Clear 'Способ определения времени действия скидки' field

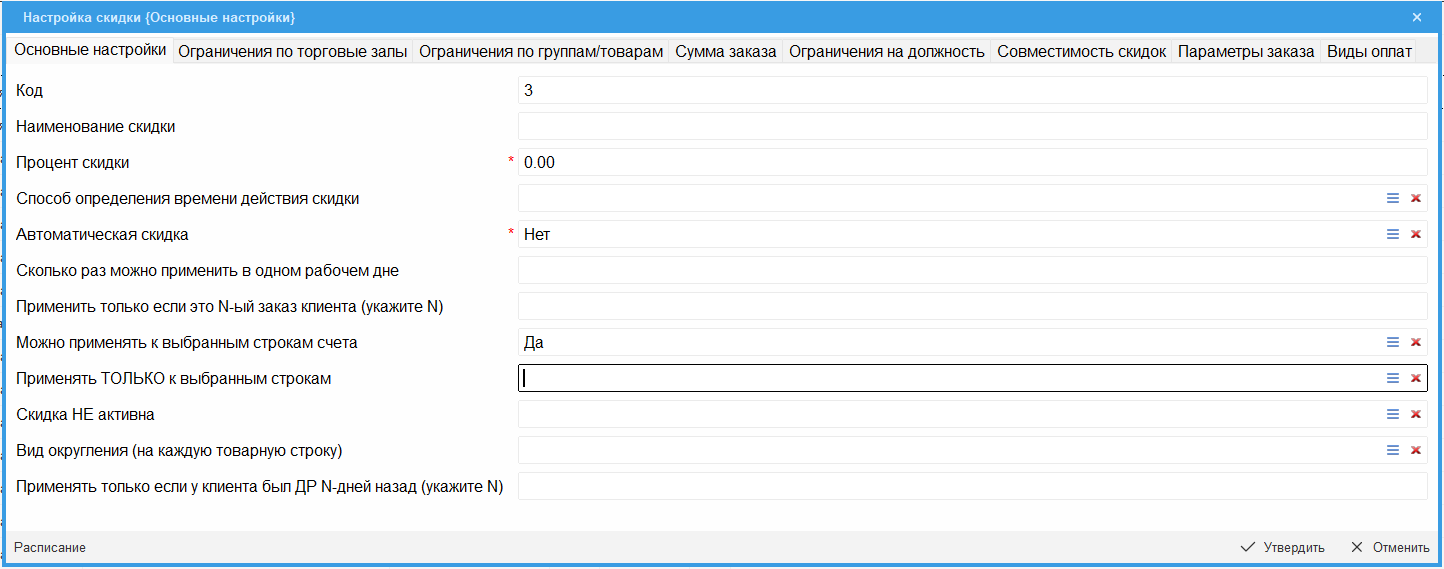click(1415, 198)
